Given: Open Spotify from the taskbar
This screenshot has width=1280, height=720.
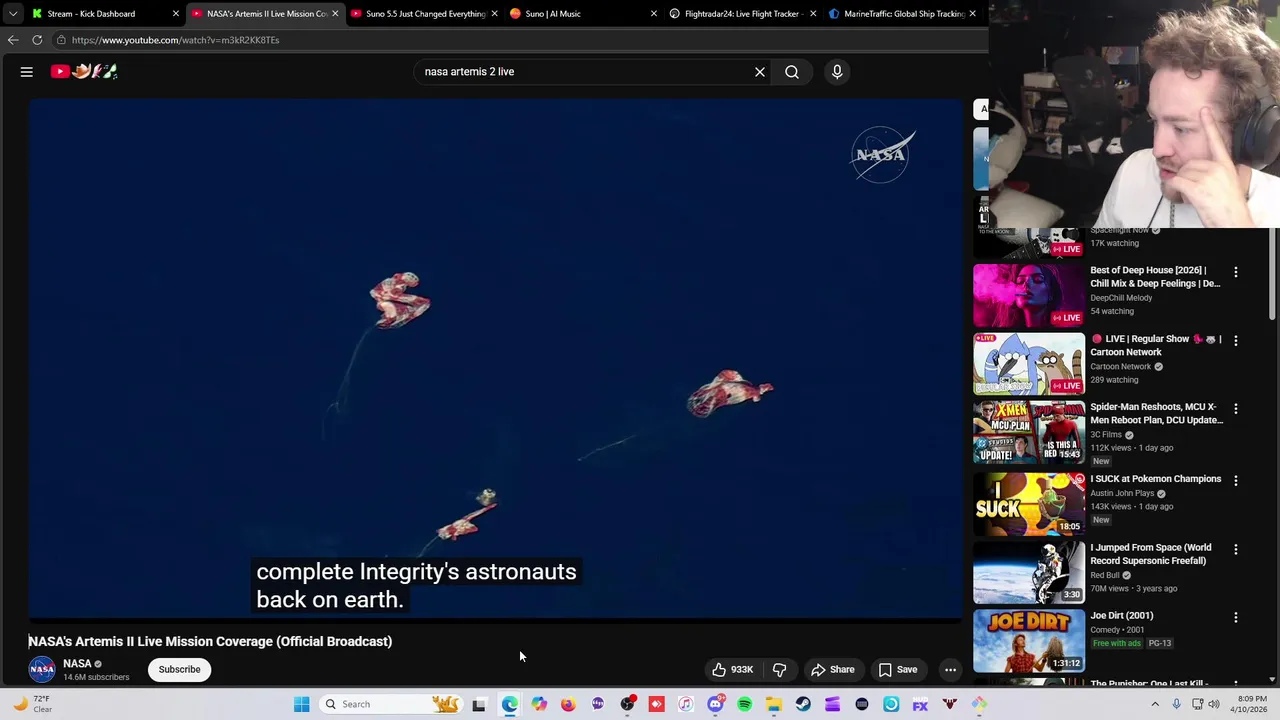Looking at the screenshot, I should coord(744,705).
